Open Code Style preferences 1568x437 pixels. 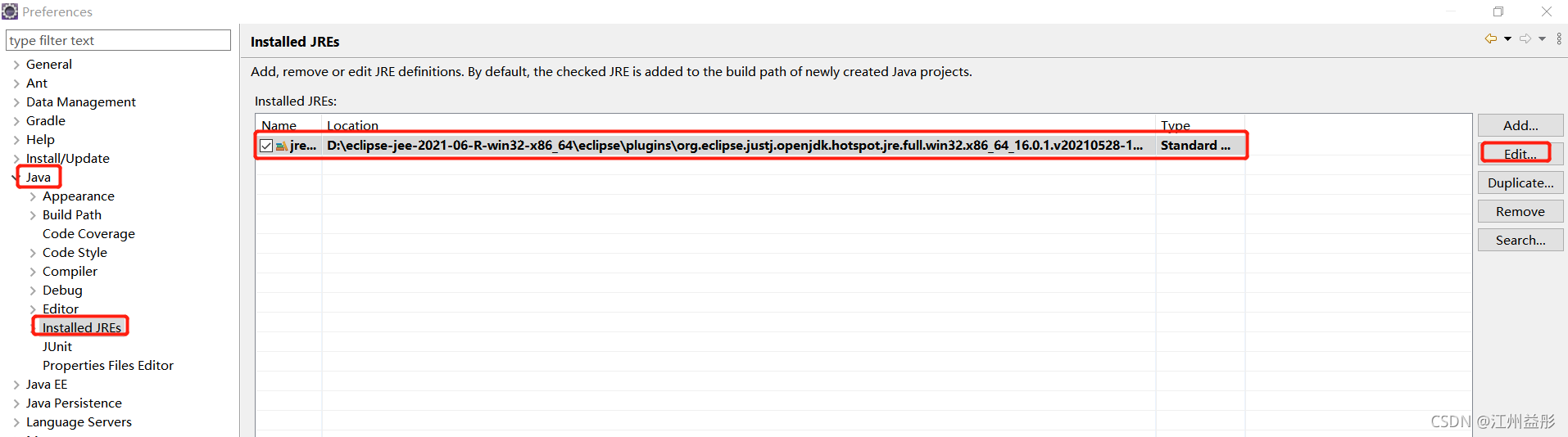pyautogui.click(x=75, y=252)
